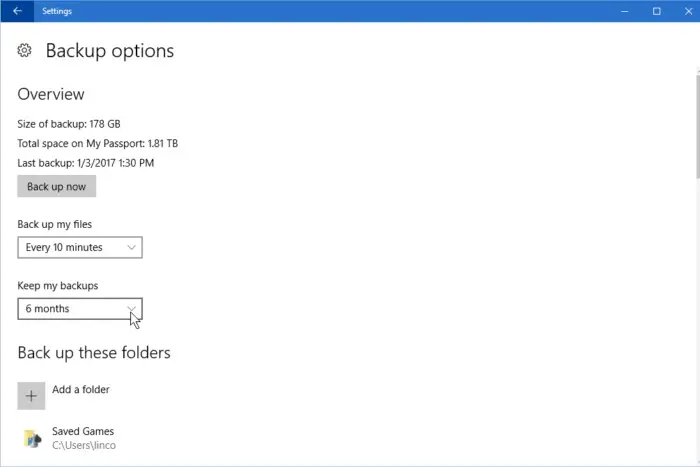The height and width of the screenshot is (467, 700).
Task: Open the Every 10 minutes dropdown
Action: pos(80,247)
